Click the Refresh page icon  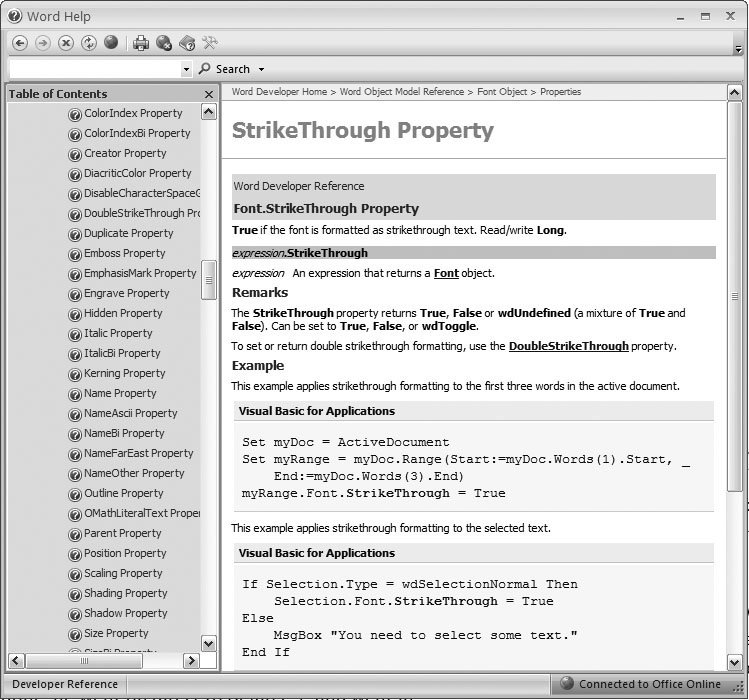tap(88, 43)
